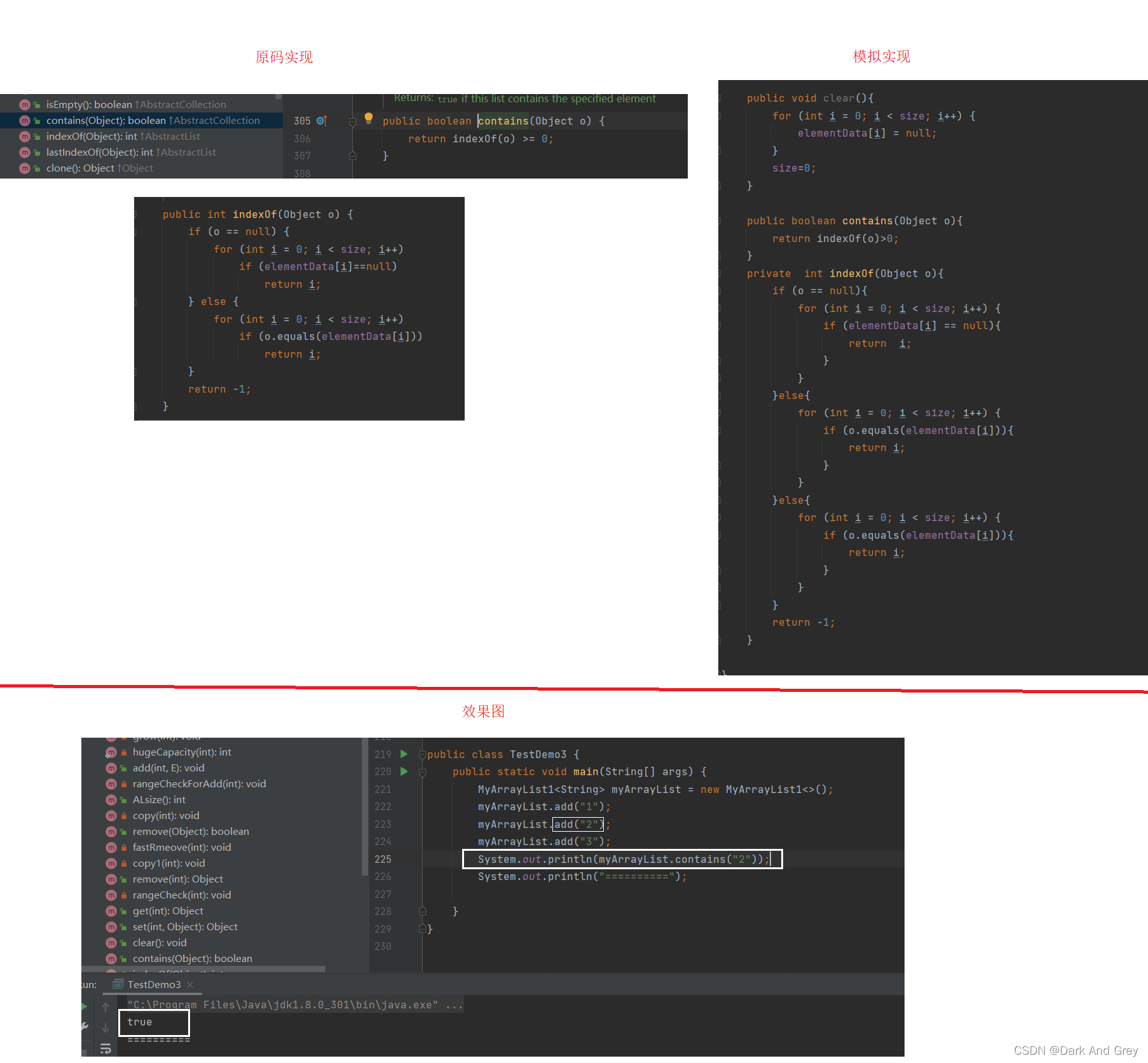
Task: Click 'return indexOf(o) >= 0;' on line 306
Action: (481, 139)
